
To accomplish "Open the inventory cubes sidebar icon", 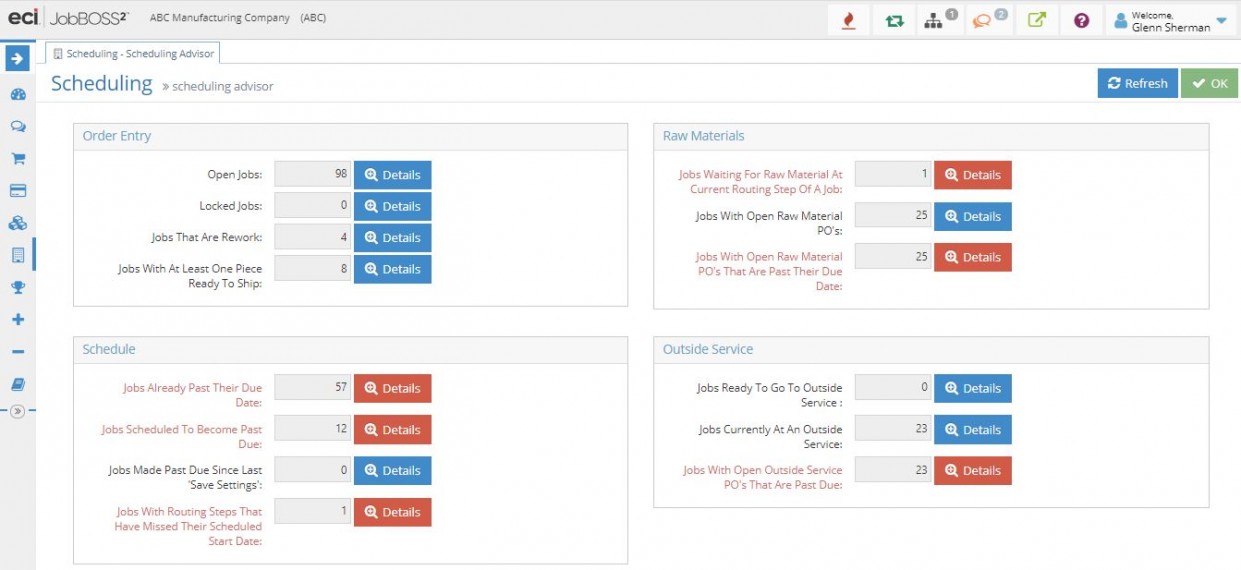I will (x=17, y=223).
